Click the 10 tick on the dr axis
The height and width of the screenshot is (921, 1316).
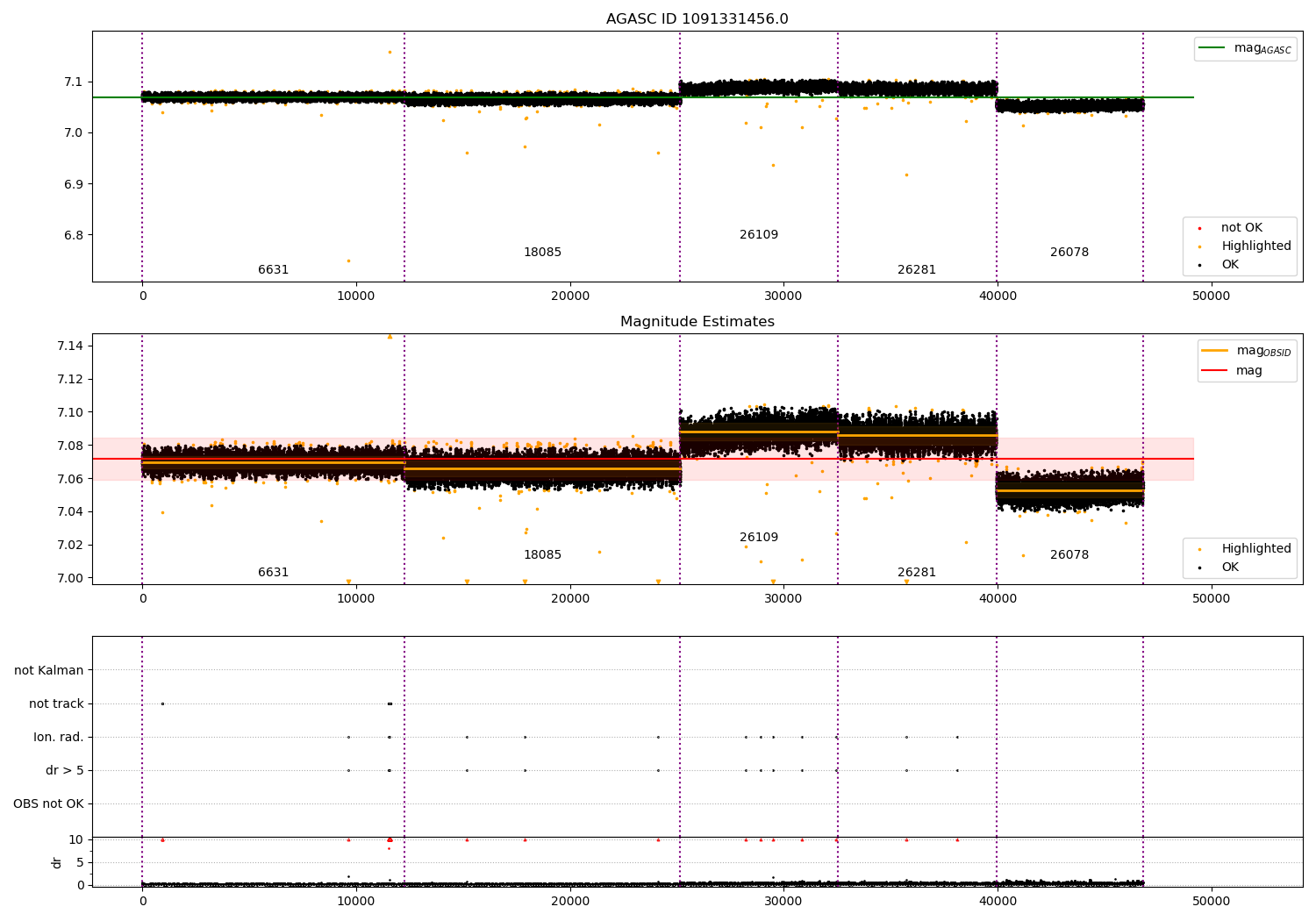click(76, 839)
